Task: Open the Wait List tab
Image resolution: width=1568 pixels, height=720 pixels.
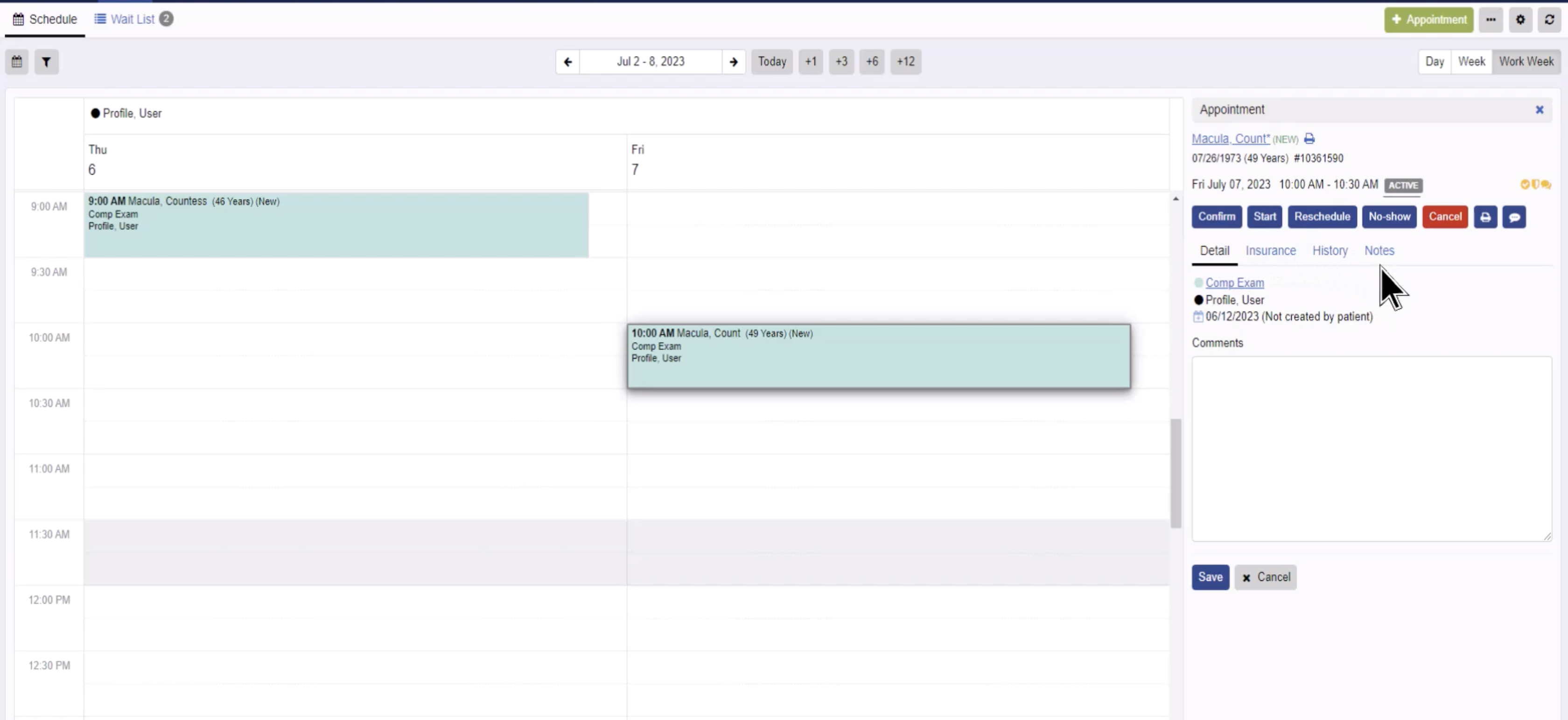Action: [x=133, y=19]
